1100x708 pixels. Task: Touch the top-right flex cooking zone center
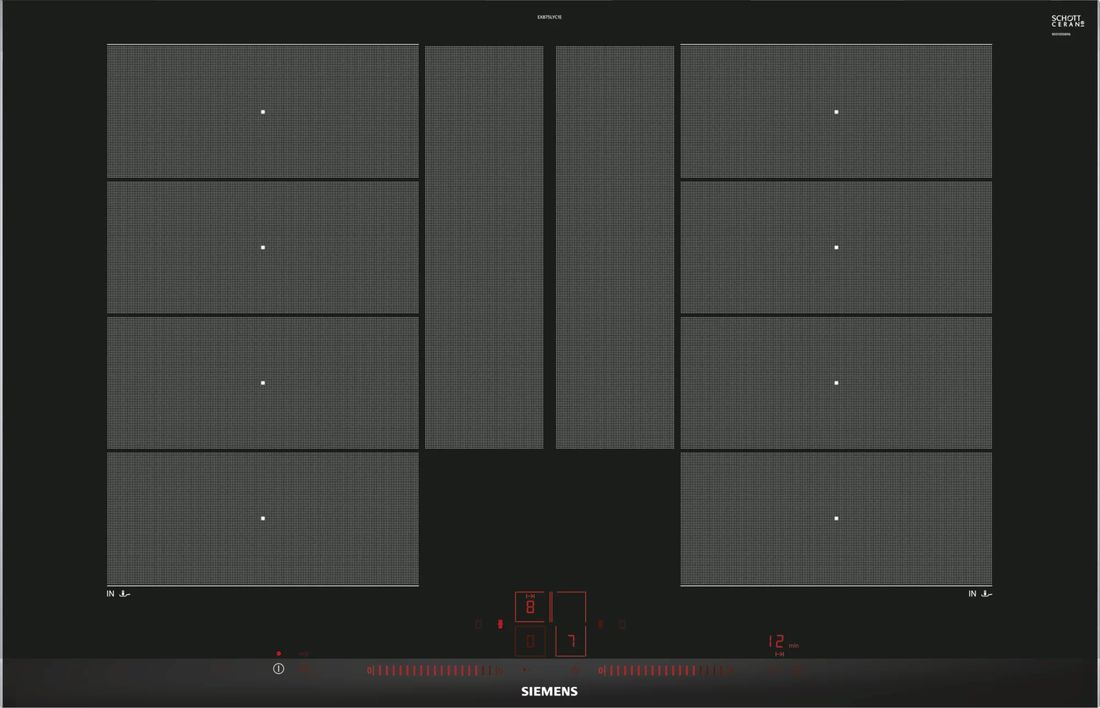[x=836, y=112]
